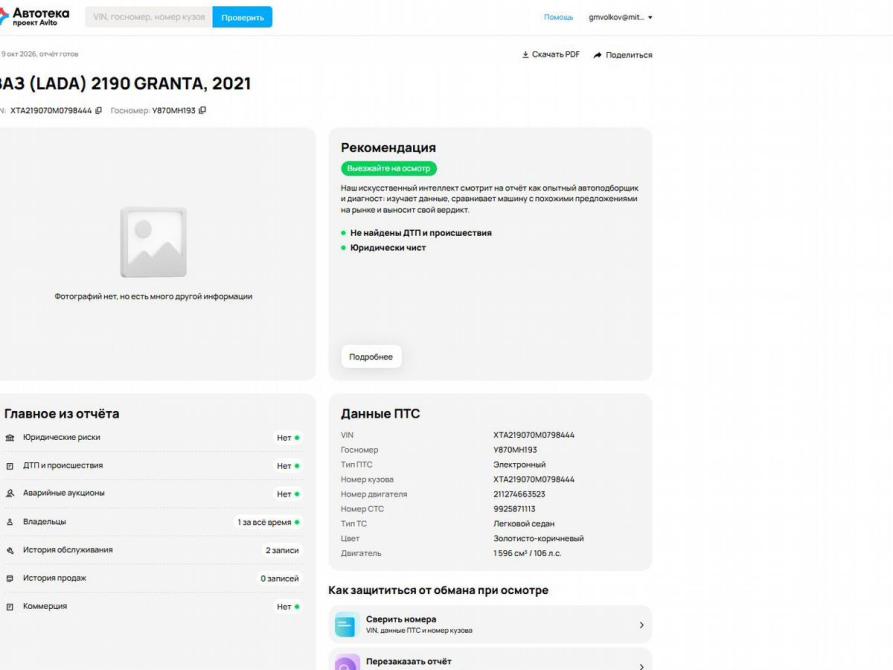The image size is (893, 670).
Task: Expand Сверить номера with its chevron
Action: [x=641, y=625]
